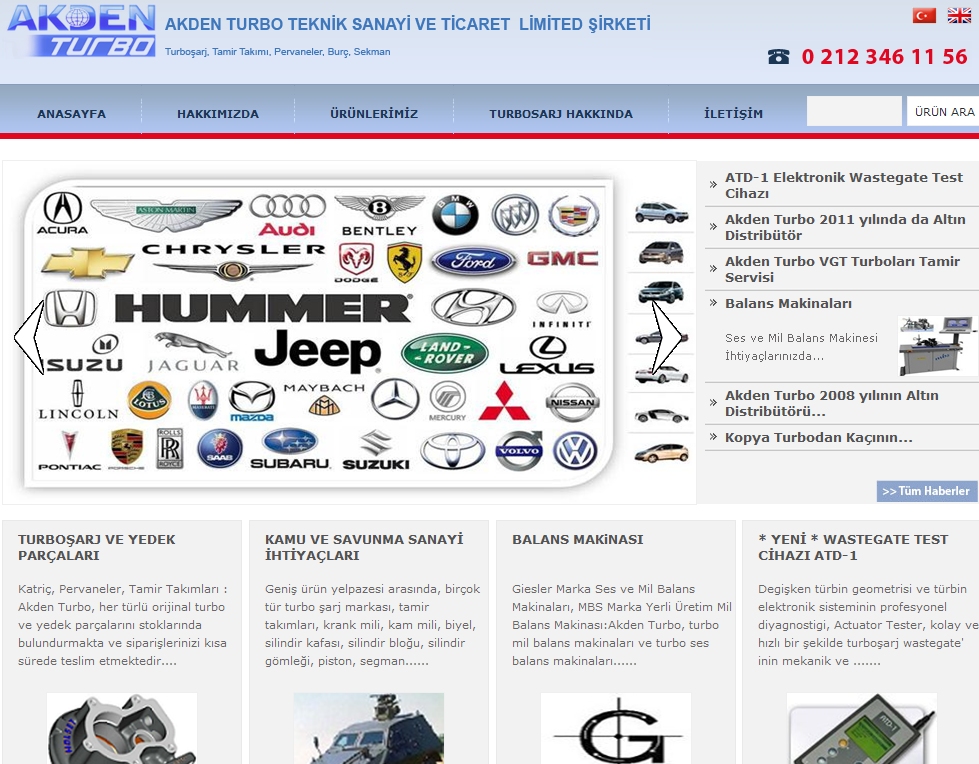Open 'Akden Turbo 2008 yılının Altın Distribütörü...' news
This screenshot has width=979, height=764.
point(832,403)
